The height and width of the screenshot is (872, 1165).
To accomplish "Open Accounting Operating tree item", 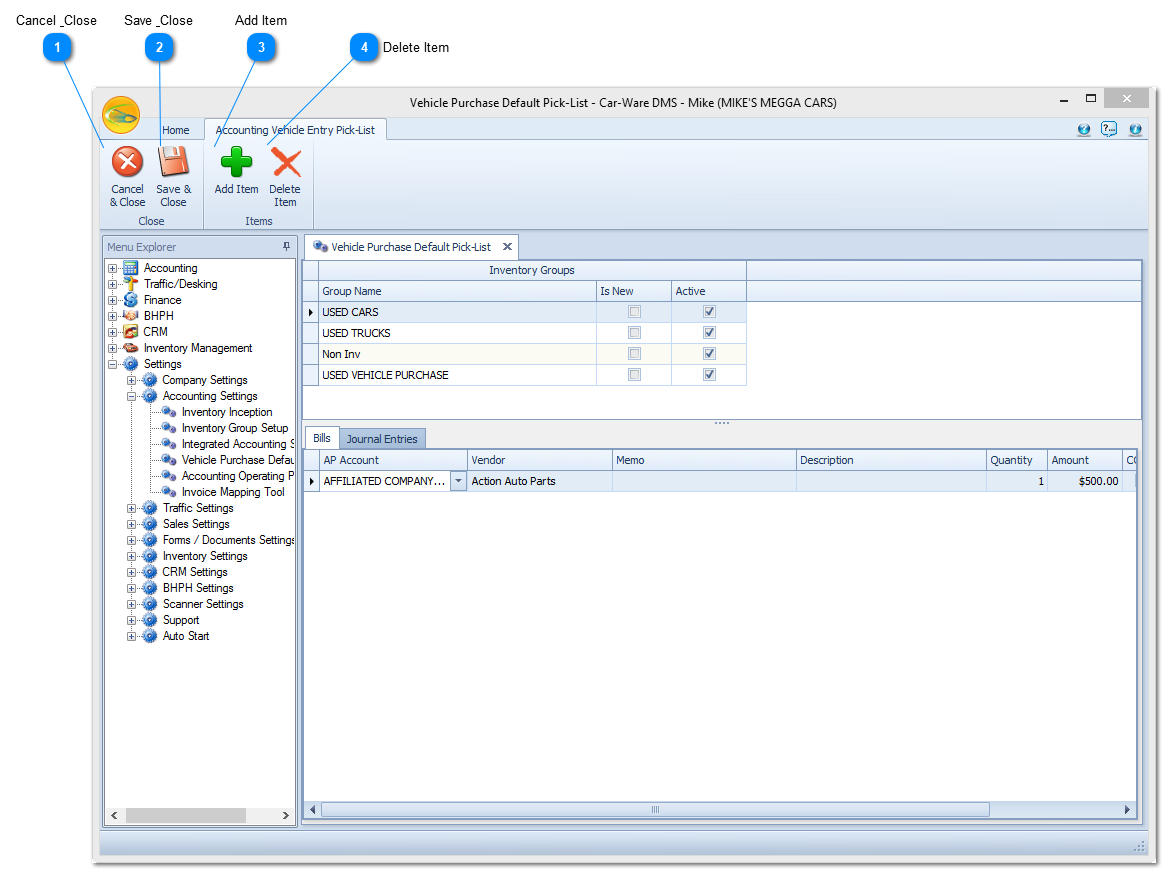I will [238, 476].
